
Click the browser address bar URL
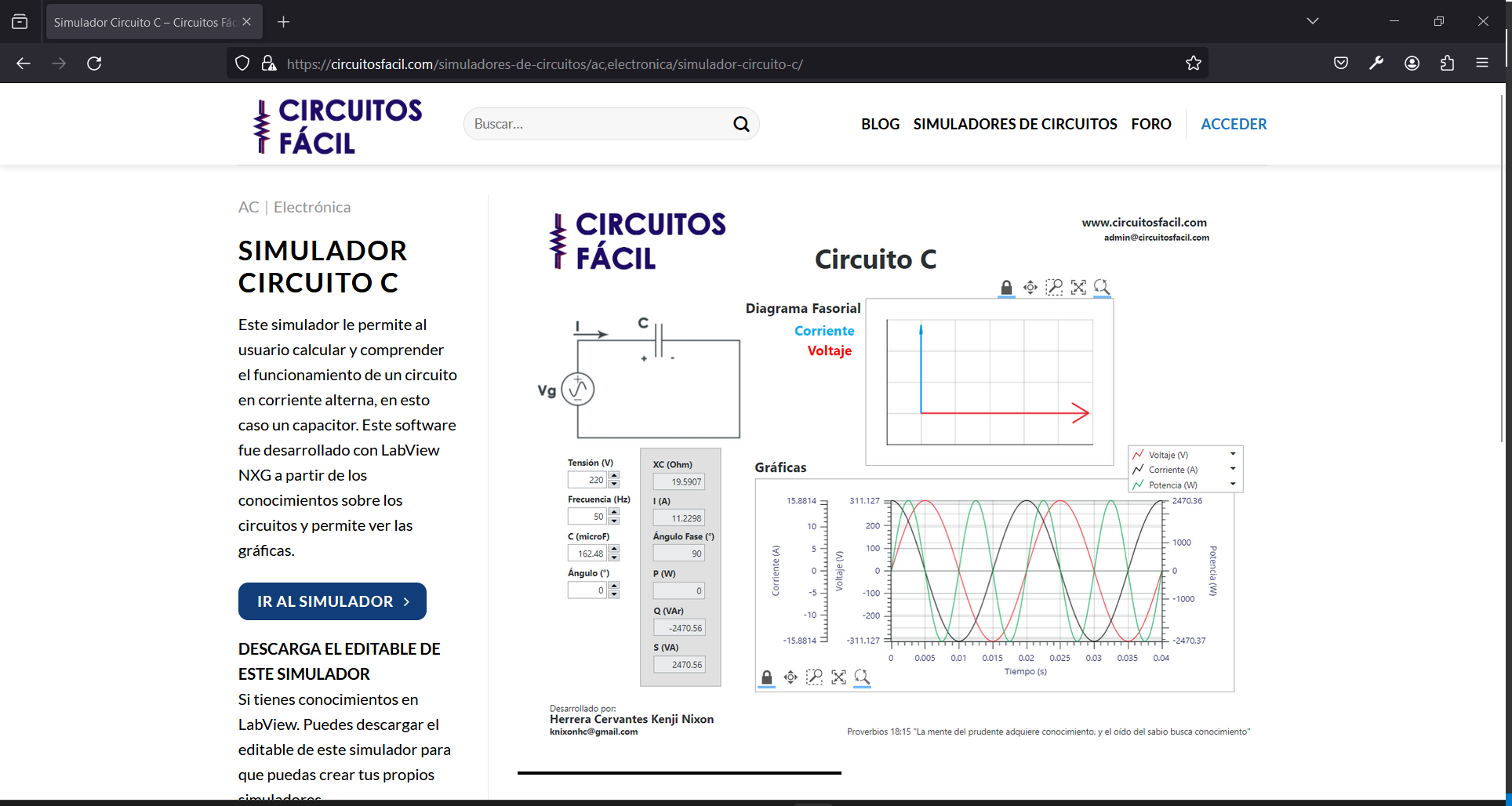545,64
